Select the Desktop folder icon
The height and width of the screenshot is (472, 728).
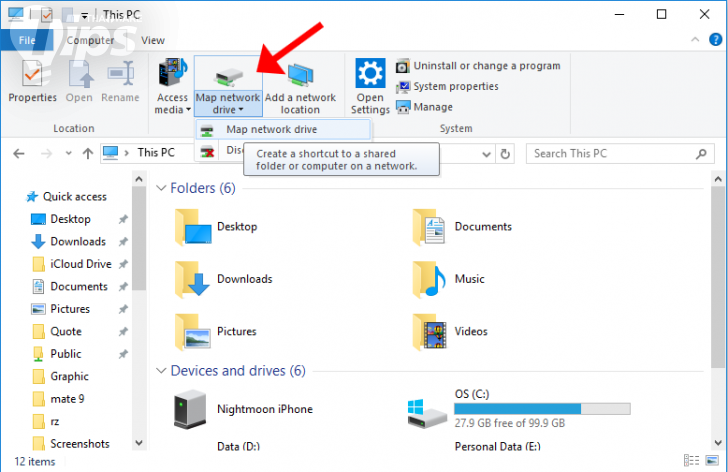pos(193,227)
